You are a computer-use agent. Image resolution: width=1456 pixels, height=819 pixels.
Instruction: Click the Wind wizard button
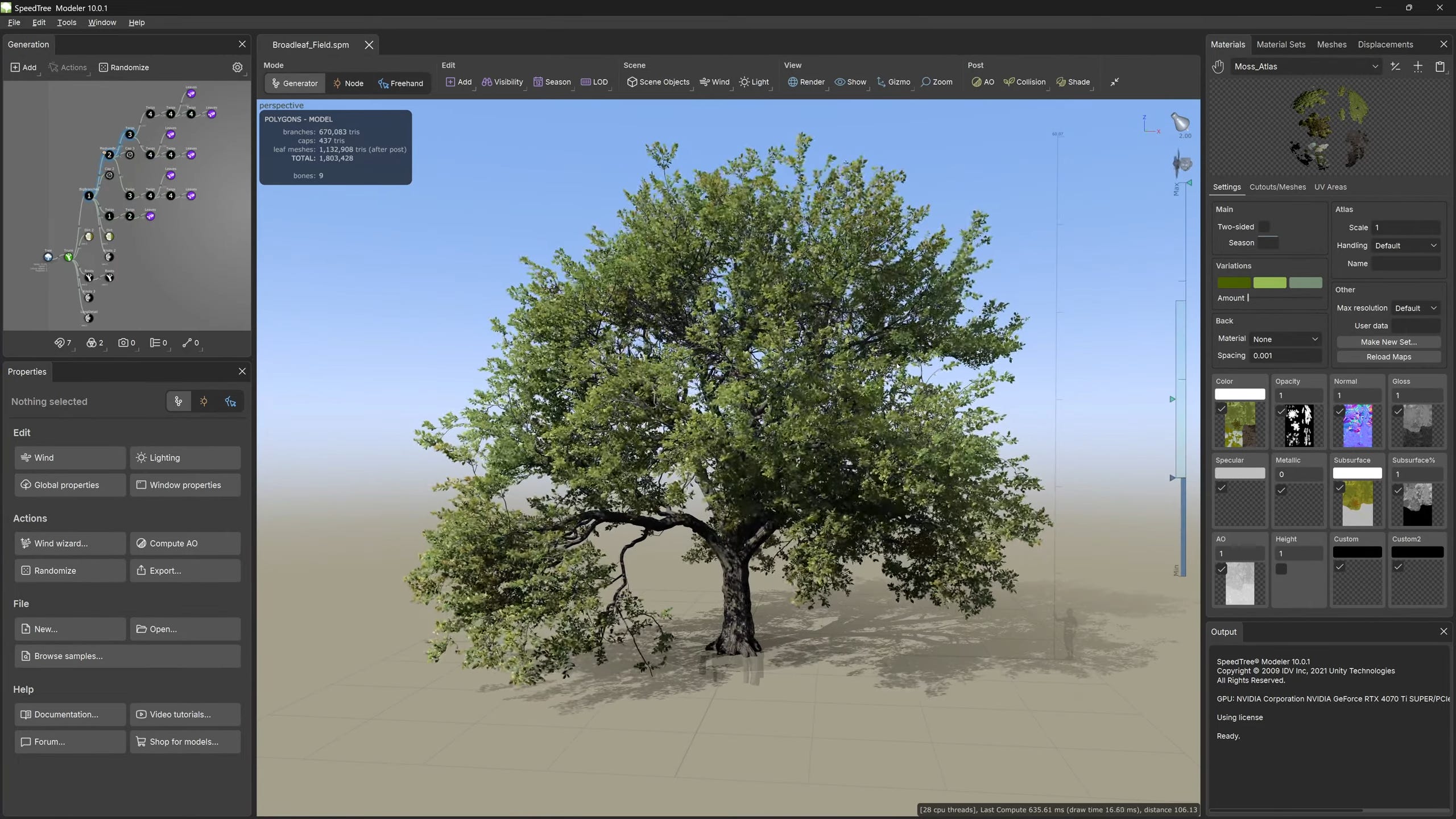click(70, 543)
